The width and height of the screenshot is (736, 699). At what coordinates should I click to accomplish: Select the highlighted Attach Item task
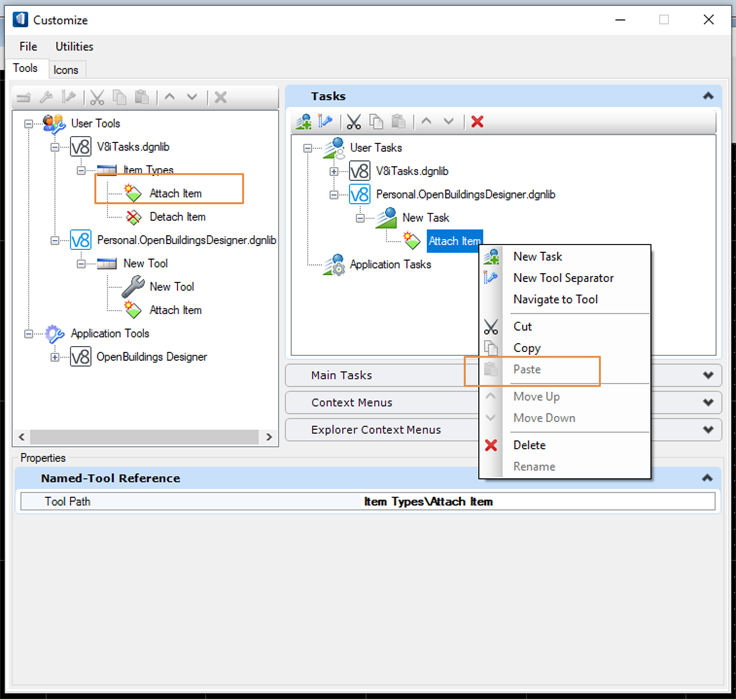point(454,241)
